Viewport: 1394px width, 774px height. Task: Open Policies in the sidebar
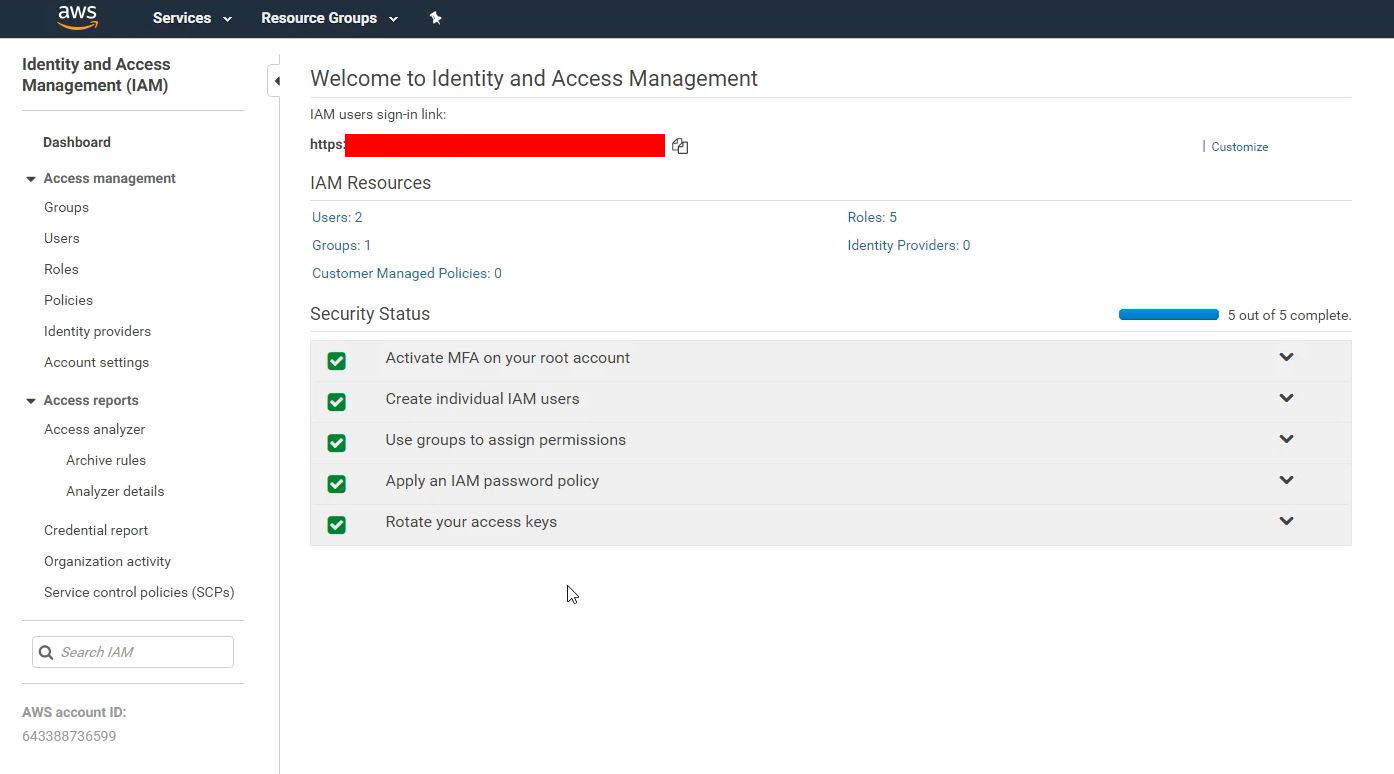click(68, 300)
